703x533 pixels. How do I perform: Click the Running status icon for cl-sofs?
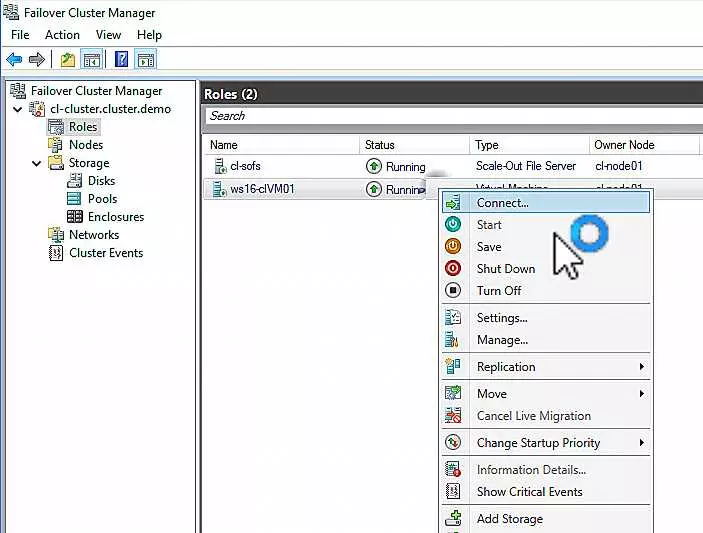pyautogui.click(x=373, y=166)
